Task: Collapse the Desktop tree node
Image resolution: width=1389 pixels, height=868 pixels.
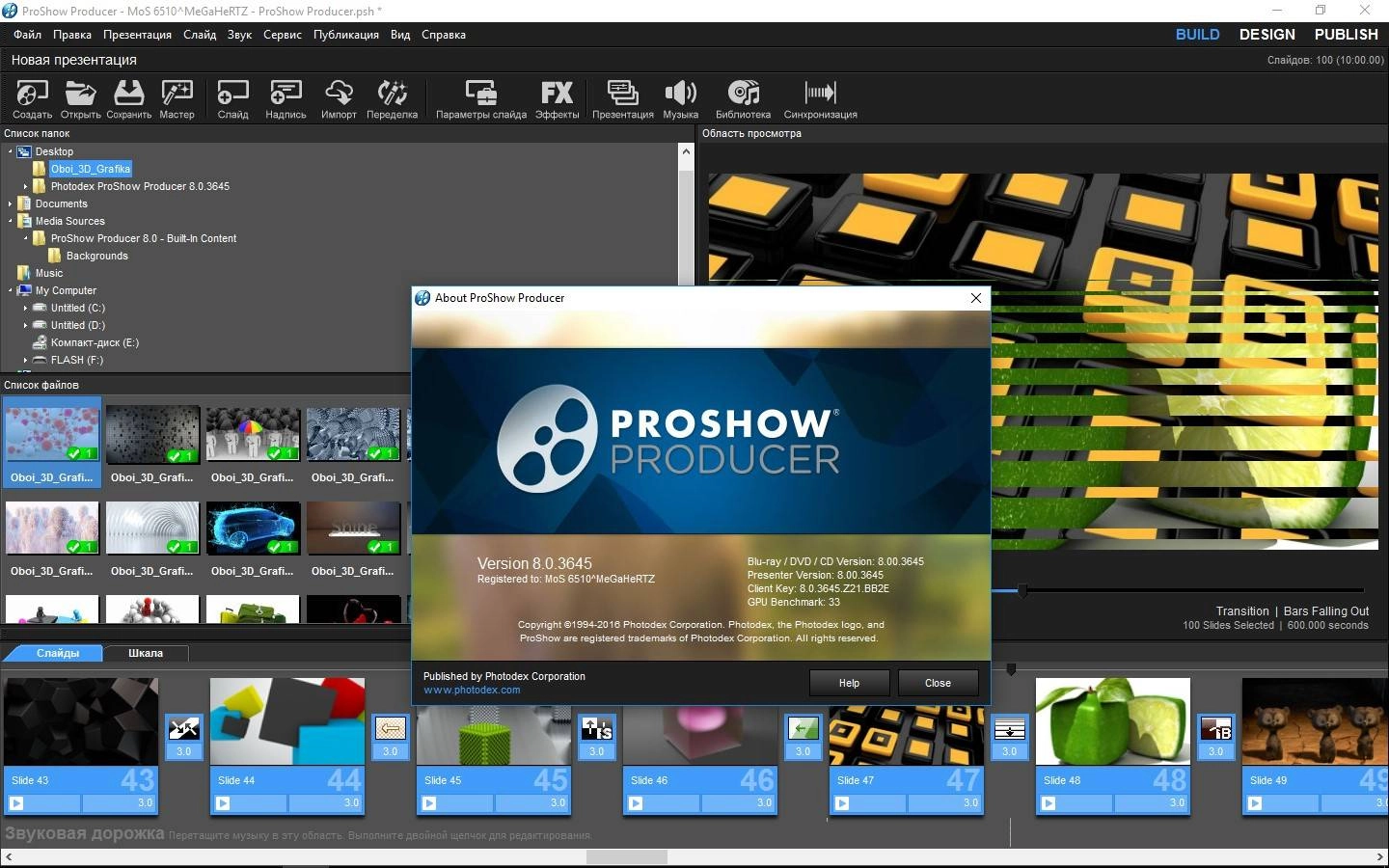Action: coord(11,151)
